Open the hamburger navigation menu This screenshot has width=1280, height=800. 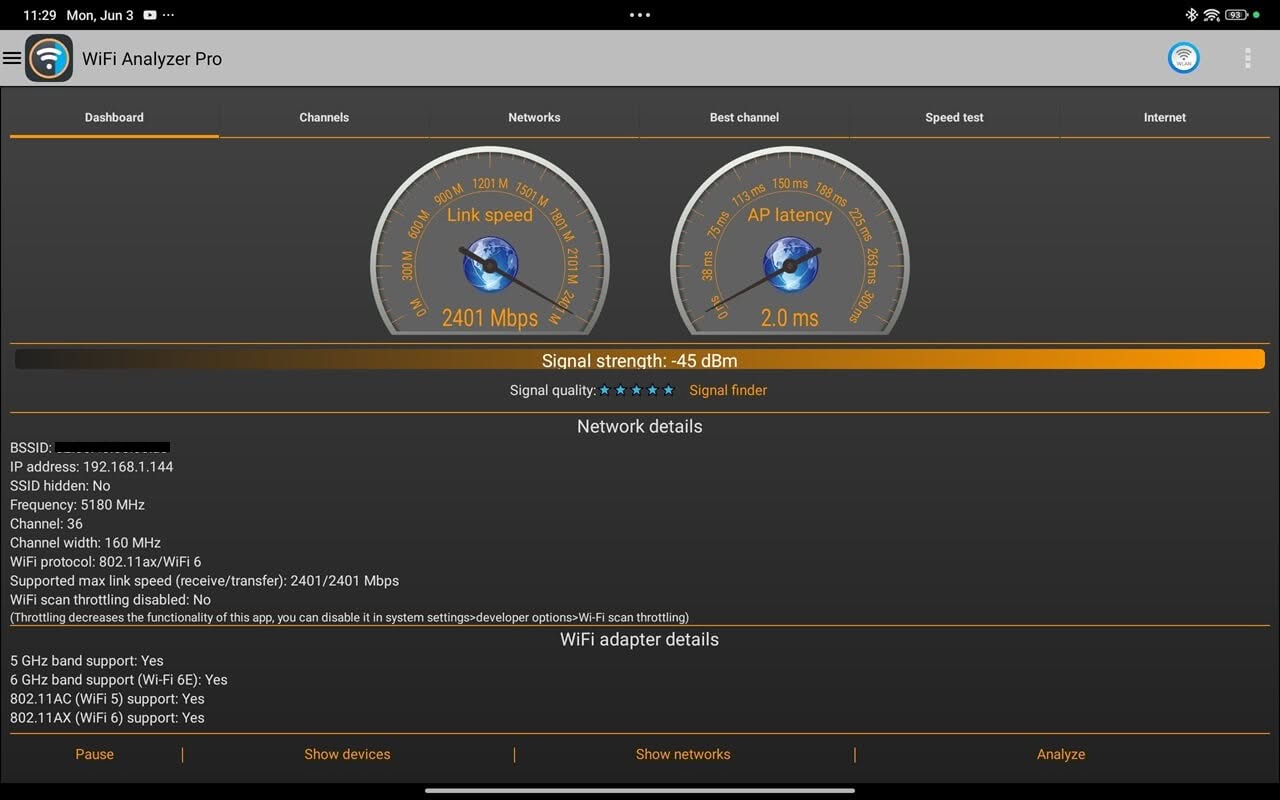point(12,58)
